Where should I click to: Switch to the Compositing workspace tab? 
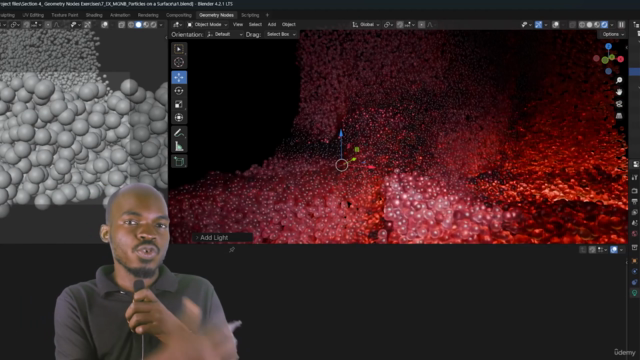[x=179, y=15]
